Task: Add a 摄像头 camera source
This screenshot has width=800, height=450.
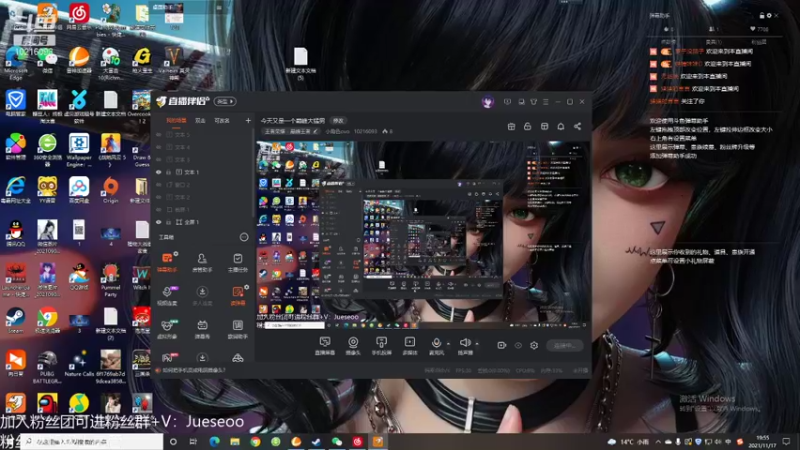Action: pos(353,345)
